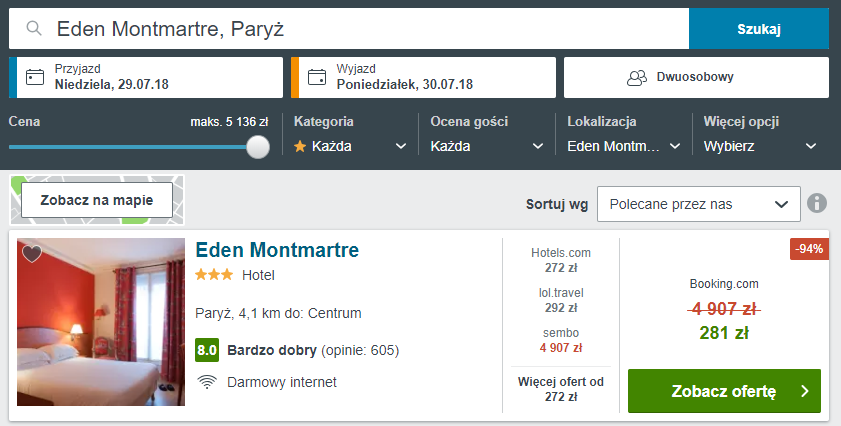
Task: Open the Eden Montmartre hotel title link
Action: pos(277,250)
